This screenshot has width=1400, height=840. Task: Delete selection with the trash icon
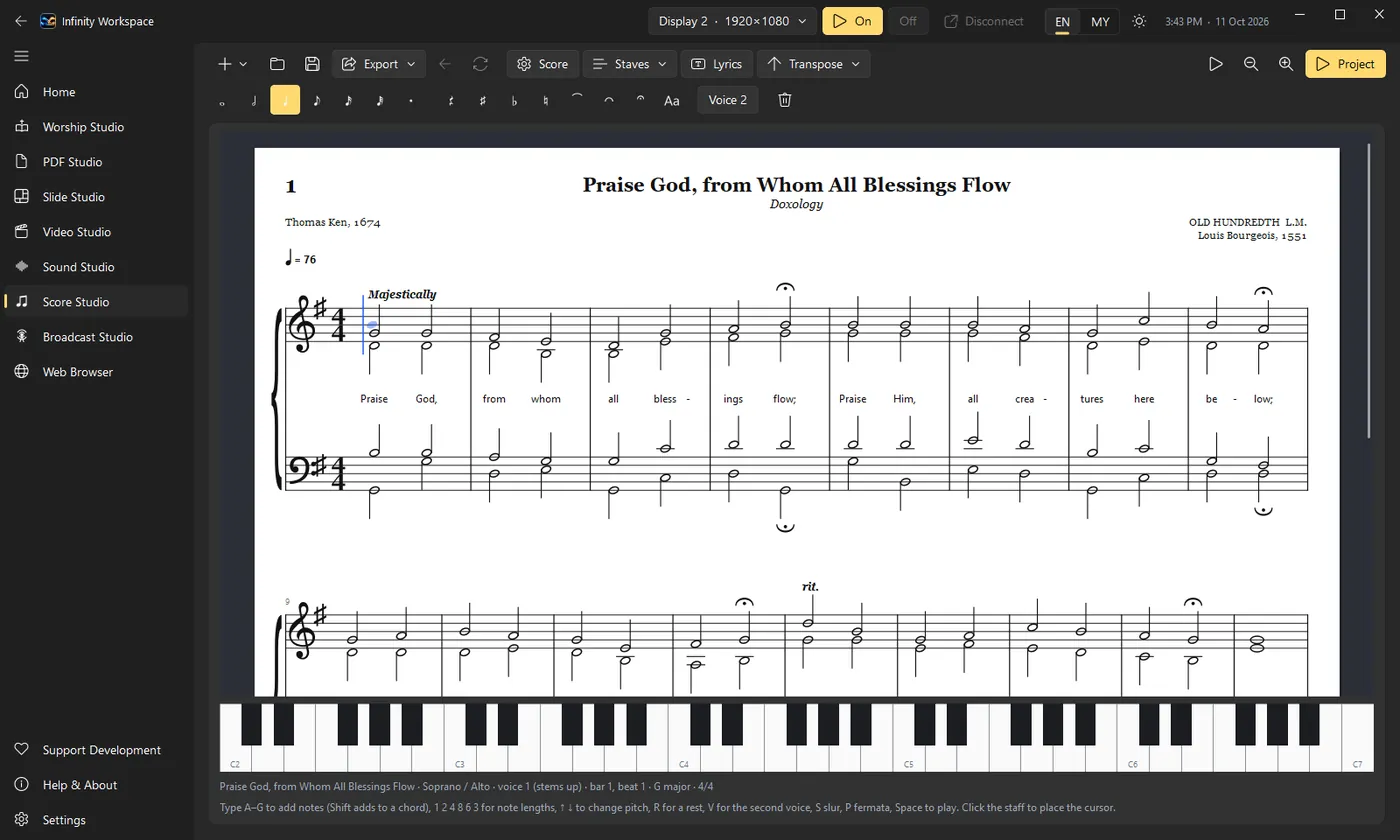click(785, 100)
